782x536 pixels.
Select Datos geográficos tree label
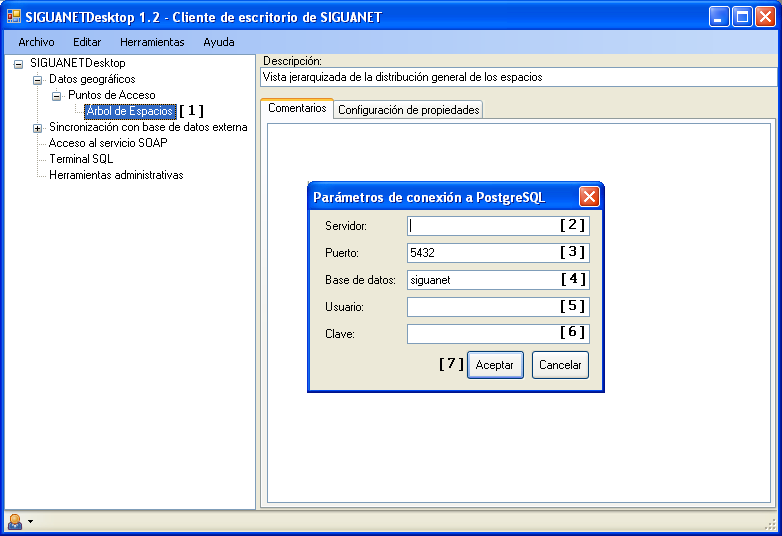[x=92, y=79]
